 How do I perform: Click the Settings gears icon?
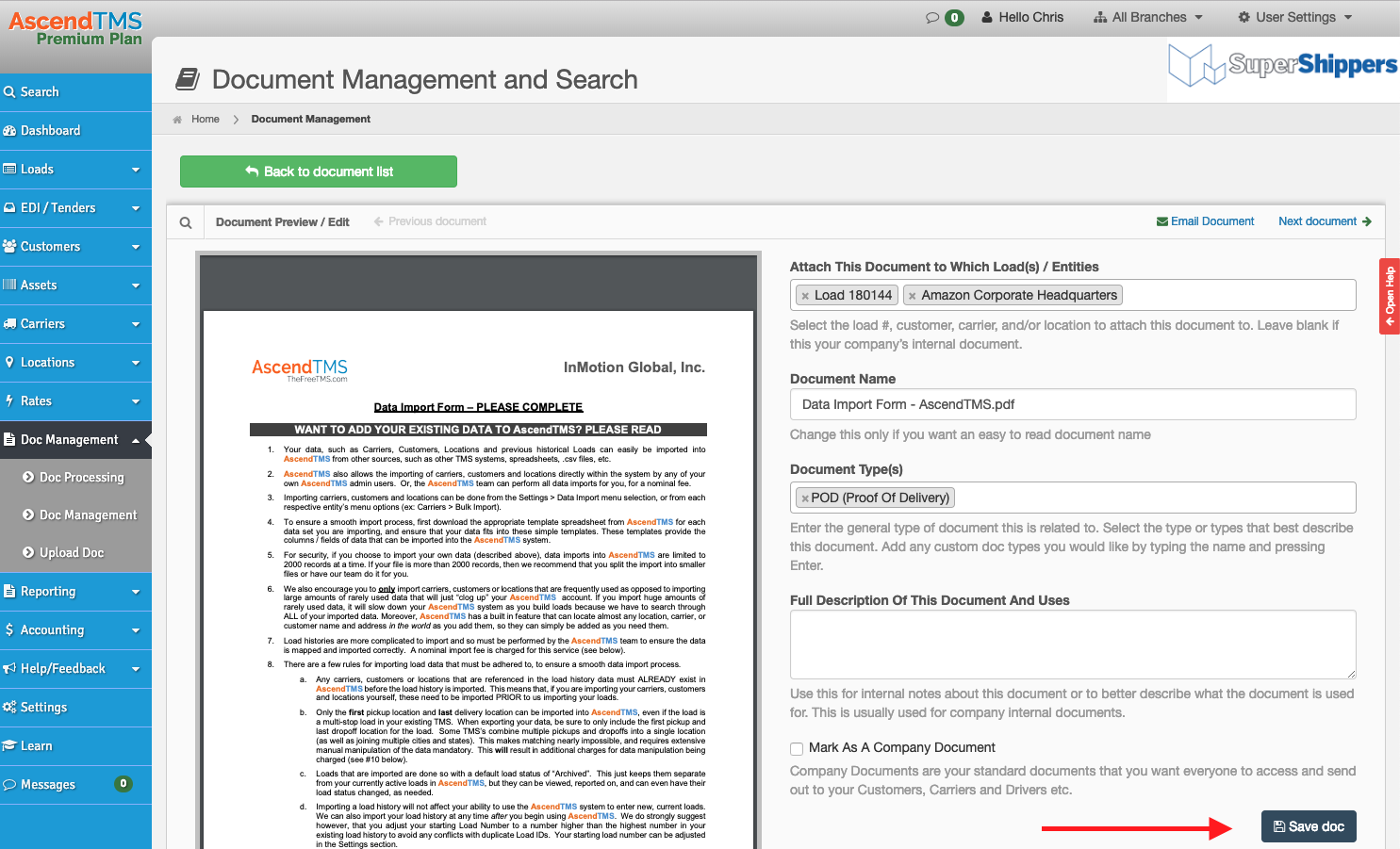[9, 707]
